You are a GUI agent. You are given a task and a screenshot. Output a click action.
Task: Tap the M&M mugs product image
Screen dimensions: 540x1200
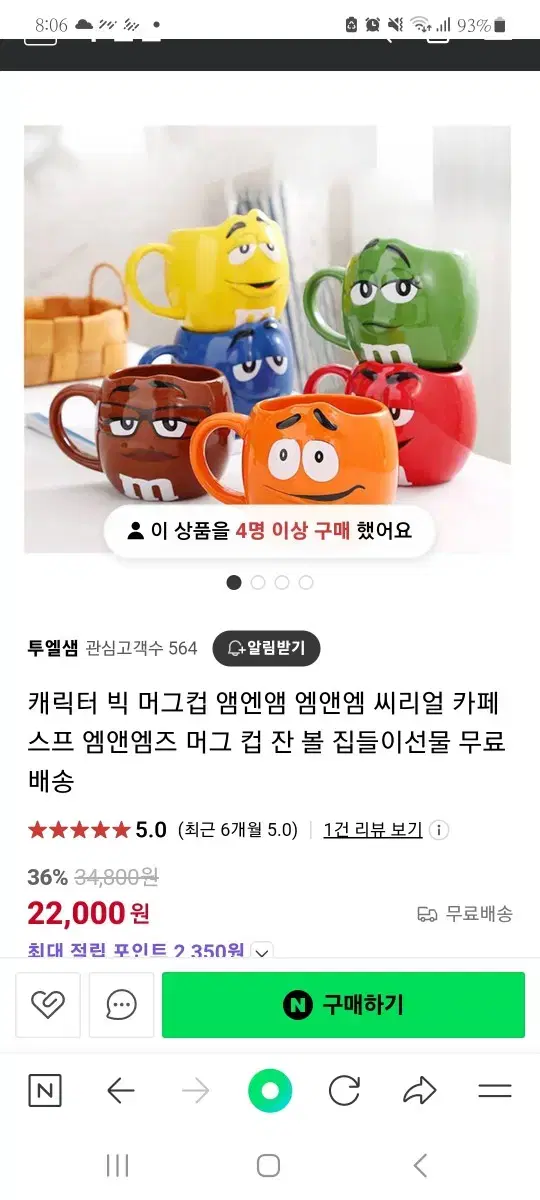click(x=268, y=339)
